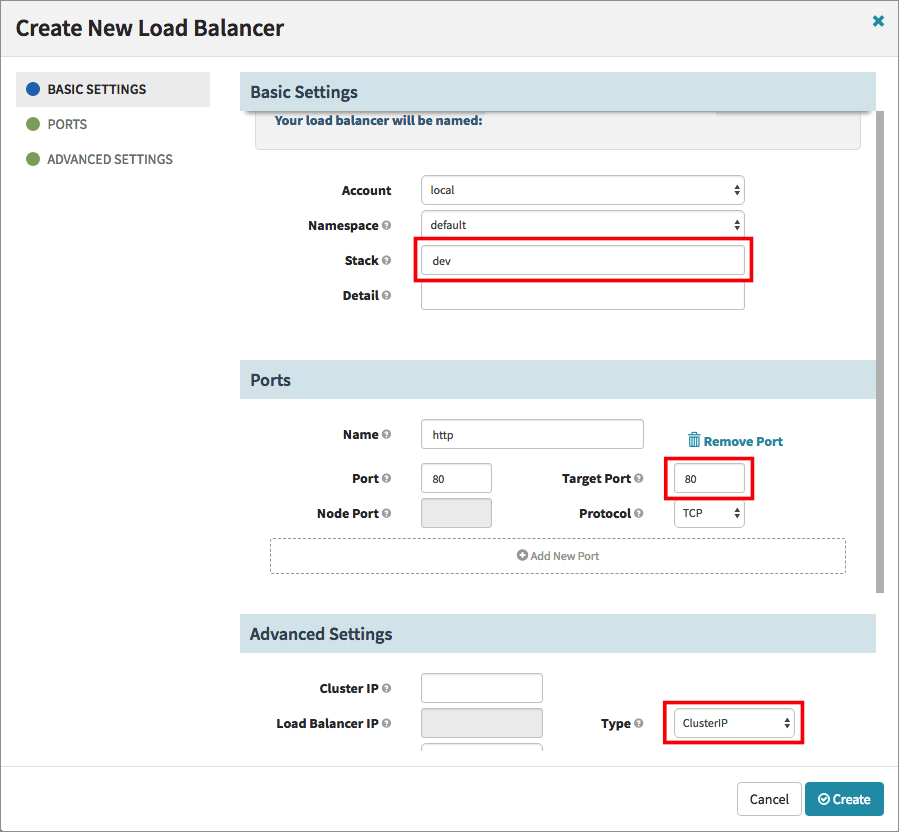Click the help icon next to Namespace
The height and width of the screenshot is (832, 899).
point(387,226)
